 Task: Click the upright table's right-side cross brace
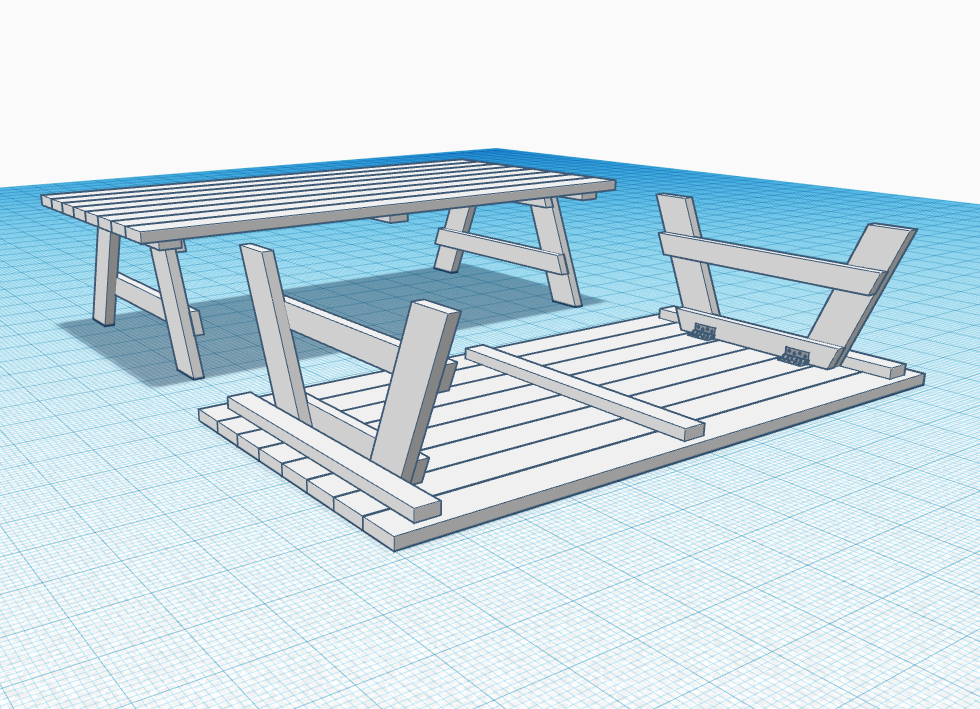tap(500, 250)
